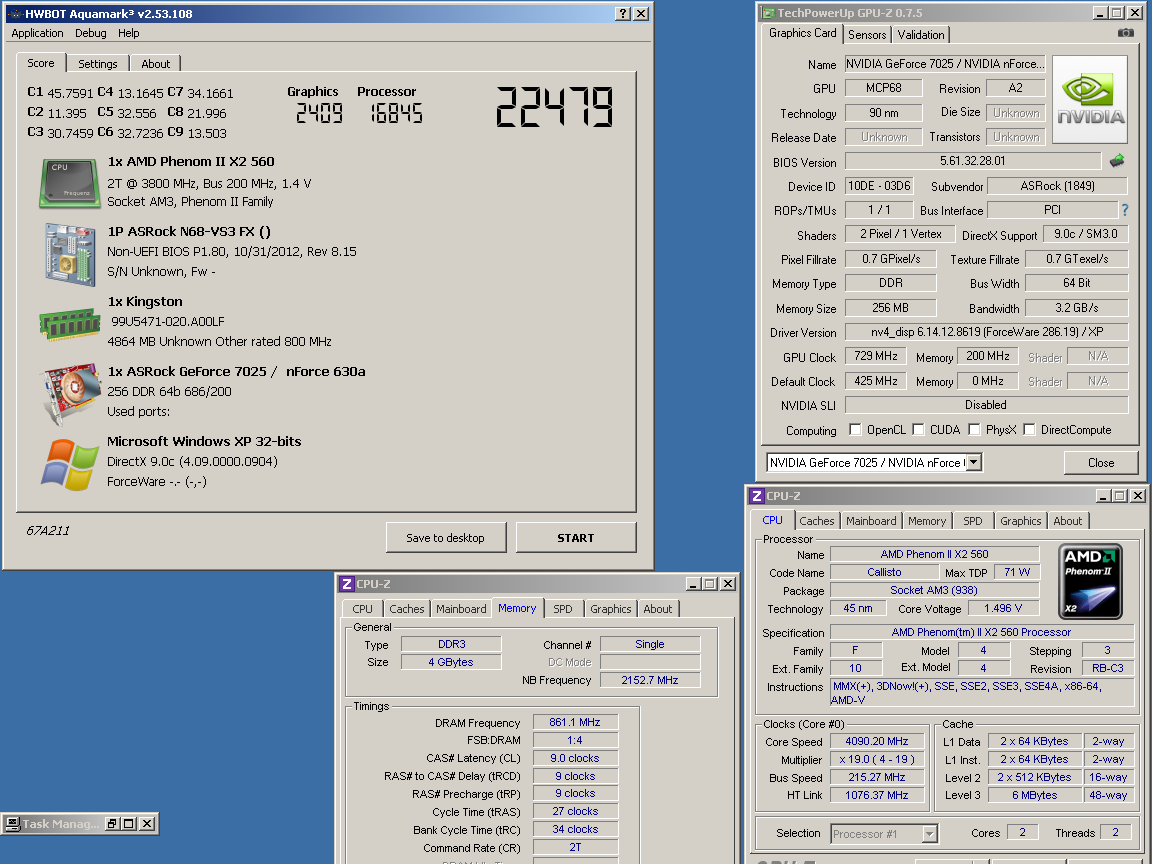1152x864 pixels.
Task: Click the BIOS save chip icon in GPU-Z
Action: coord(1117,160)
